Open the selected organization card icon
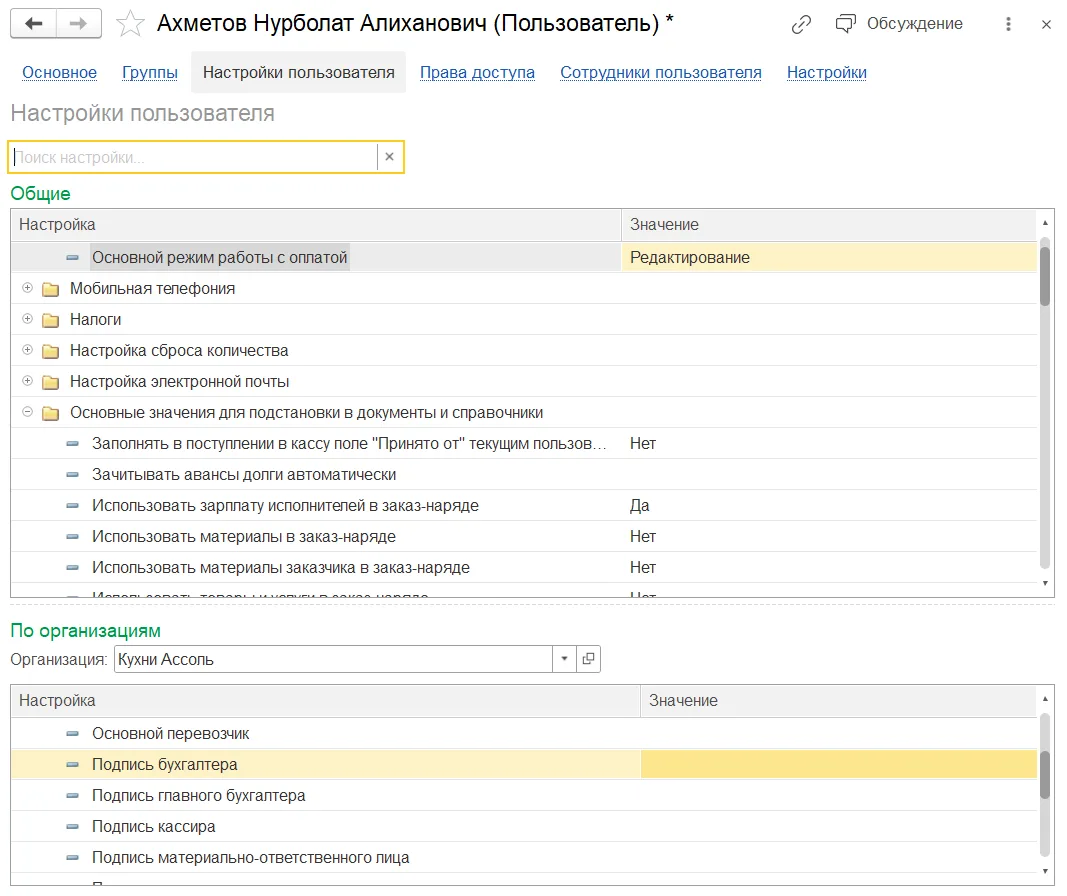The width and height of the screenshot is (1067, 896). pyautogui.click(x=589, y=659)
